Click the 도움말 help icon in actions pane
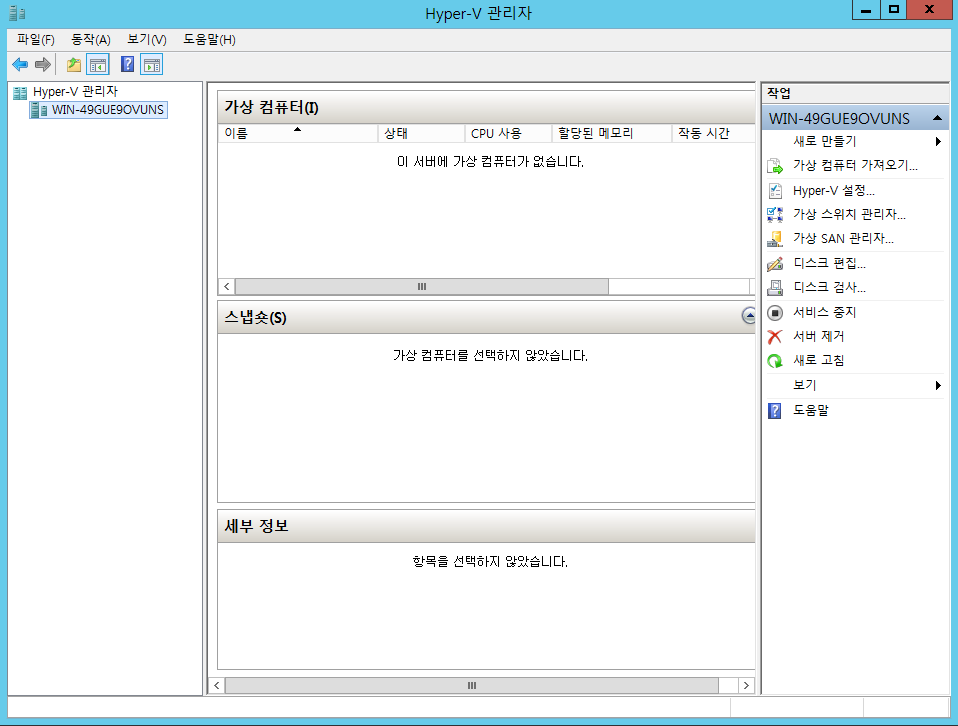Image resolution: width=958 pixels, height=726 pixels. [775, 411]
